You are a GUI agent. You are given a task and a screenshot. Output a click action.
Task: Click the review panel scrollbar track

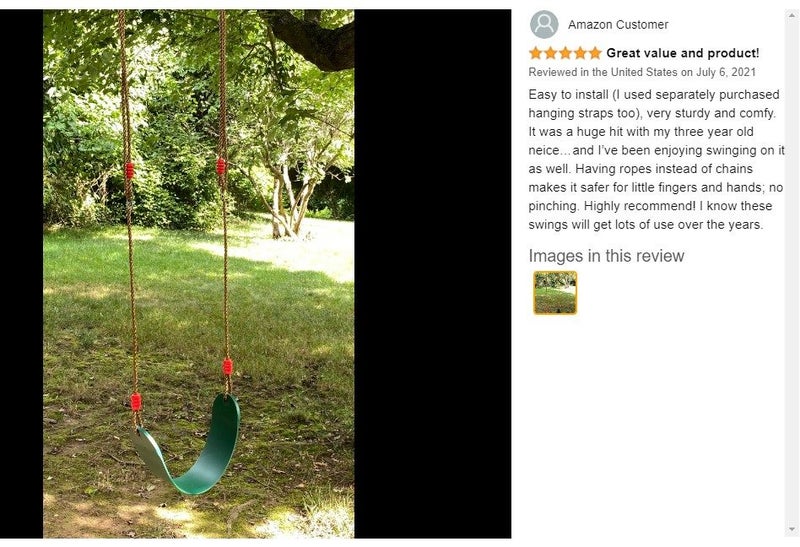[792, 272]
